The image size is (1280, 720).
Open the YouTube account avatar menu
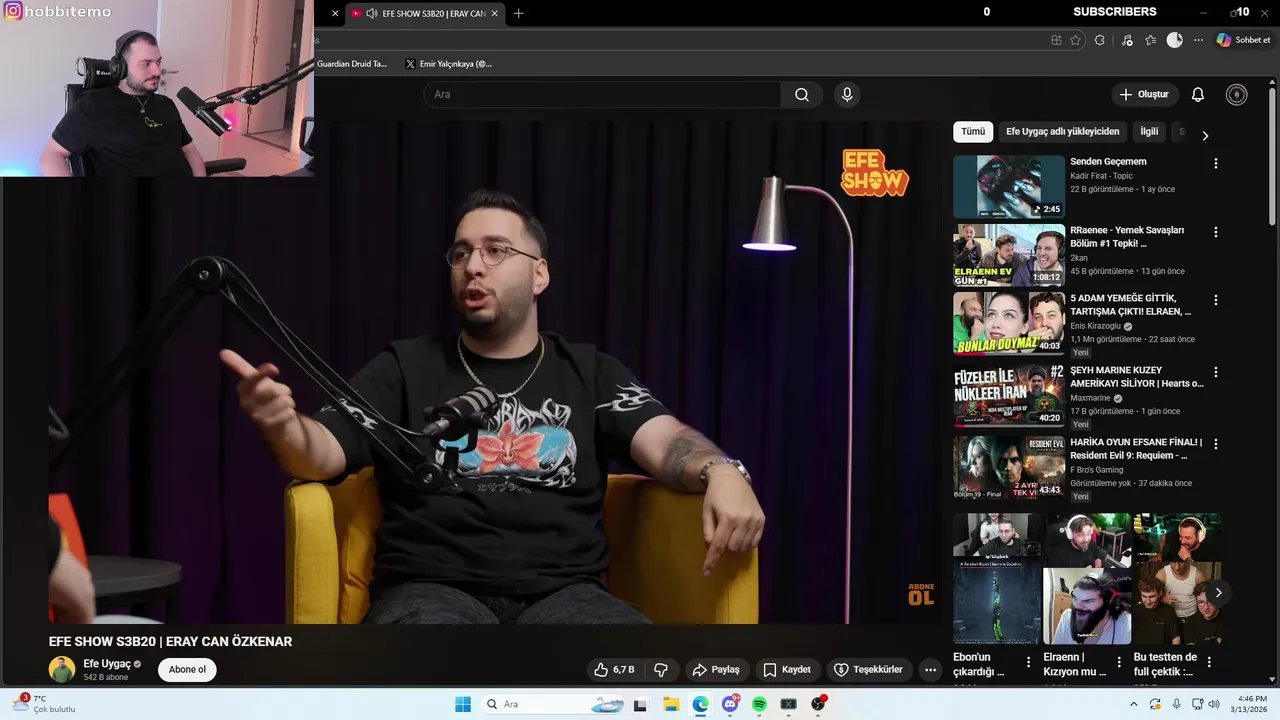pyautogui.click(x=1236, y=95)
